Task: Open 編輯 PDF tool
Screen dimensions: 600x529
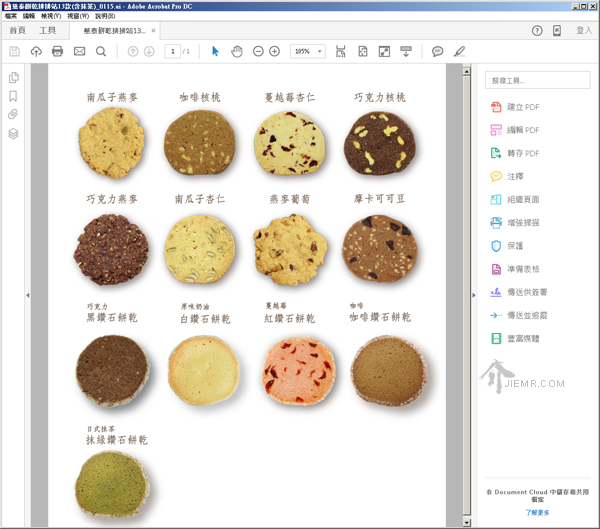Action: coord(515,130)
